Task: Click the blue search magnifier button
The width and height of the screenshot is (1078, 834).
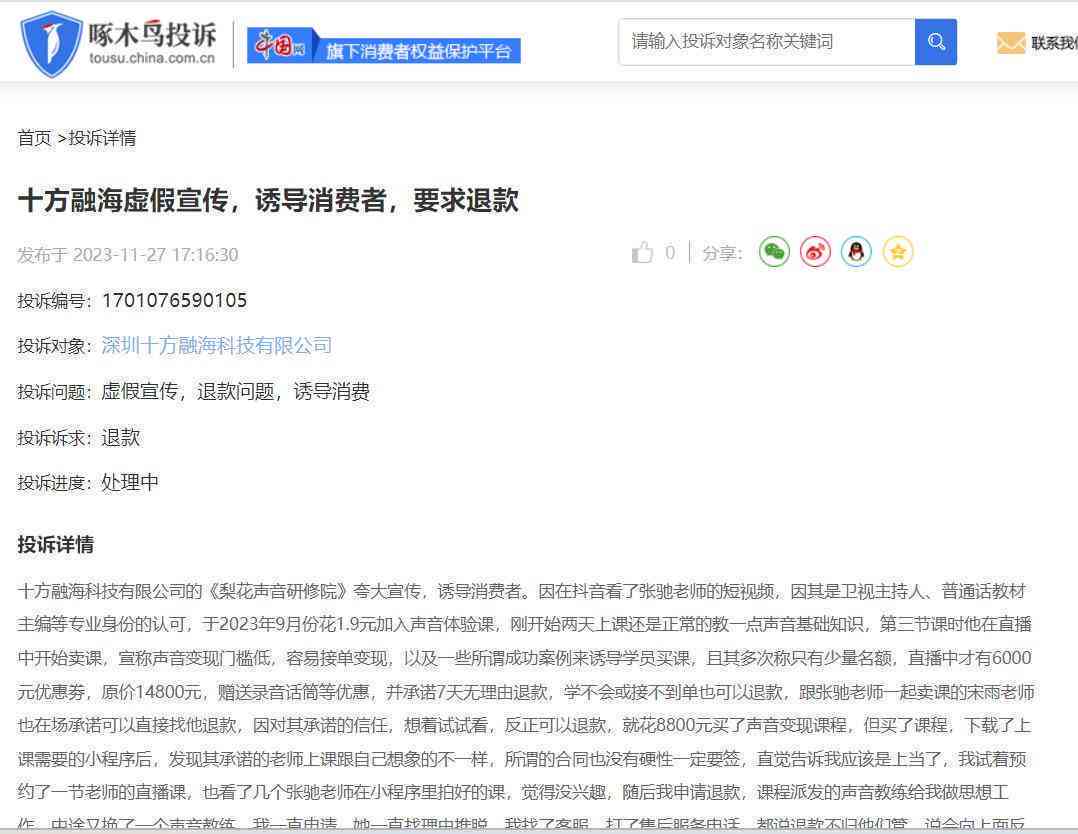Action: tap(936, 42)
